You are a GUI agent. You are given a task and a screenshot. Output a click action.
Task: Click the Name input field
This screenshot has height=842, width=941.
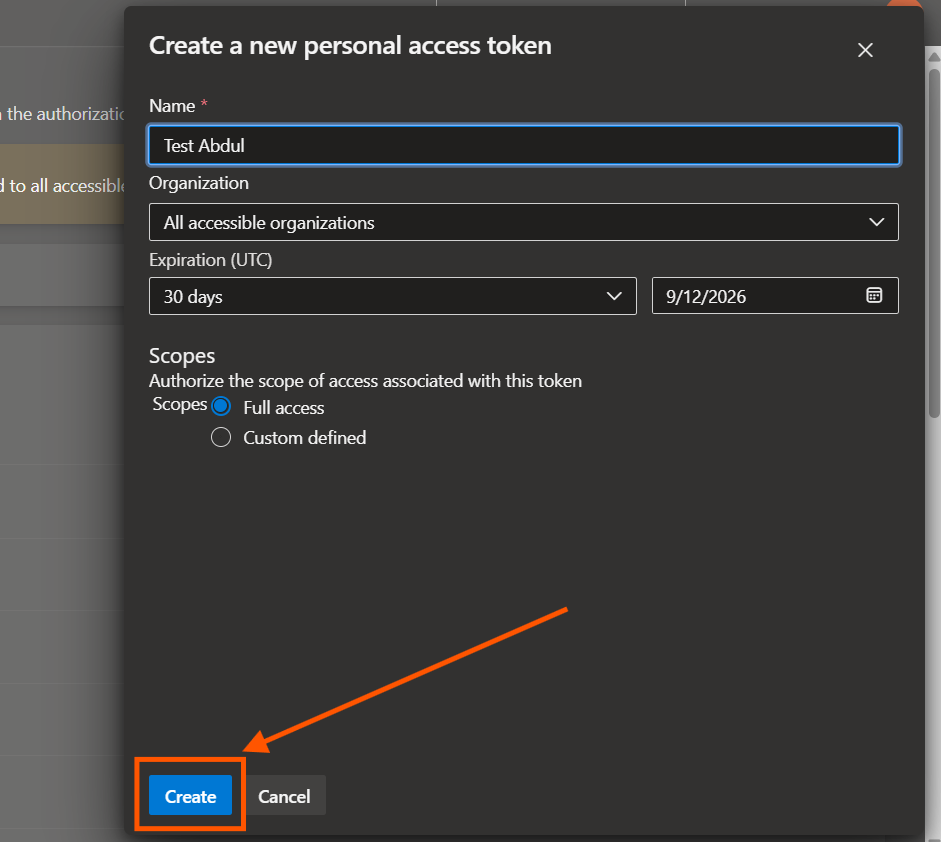point(523,145)
